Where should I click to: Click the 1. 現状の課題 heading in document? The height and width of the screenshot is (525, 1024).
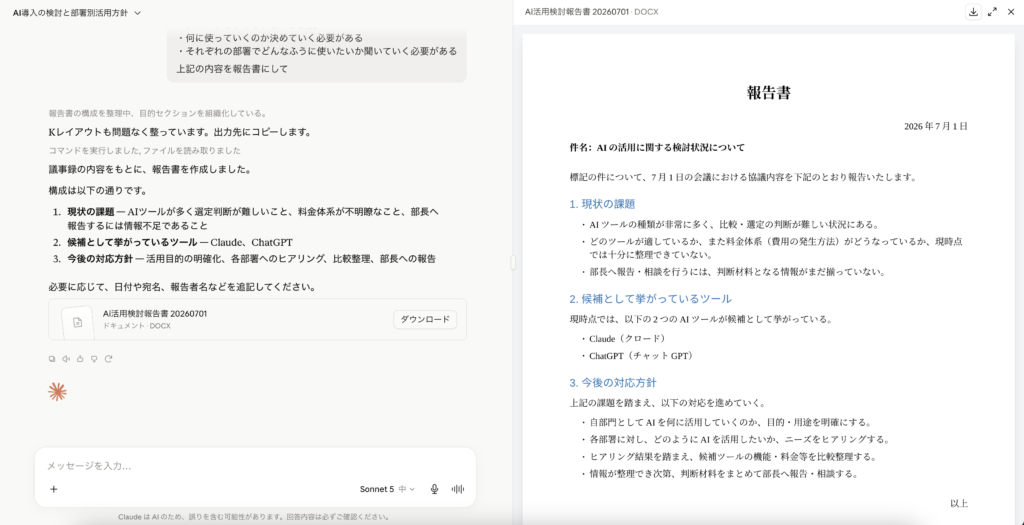coord(601,204)
